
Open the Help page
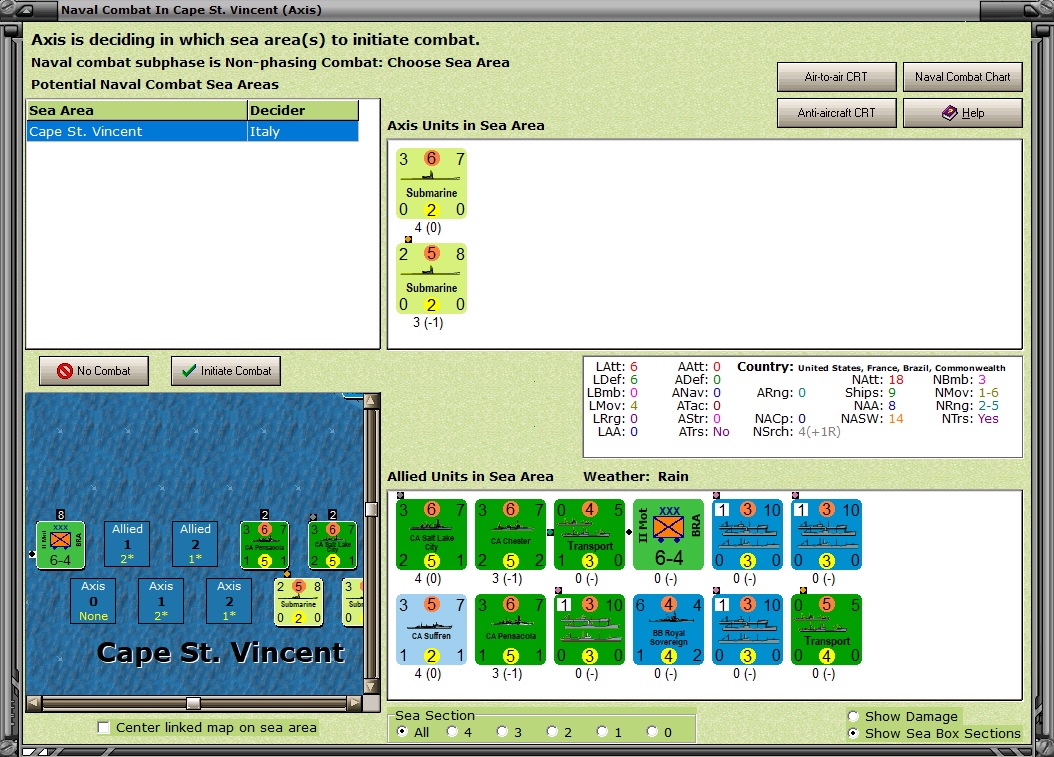[x=963, y=113]
